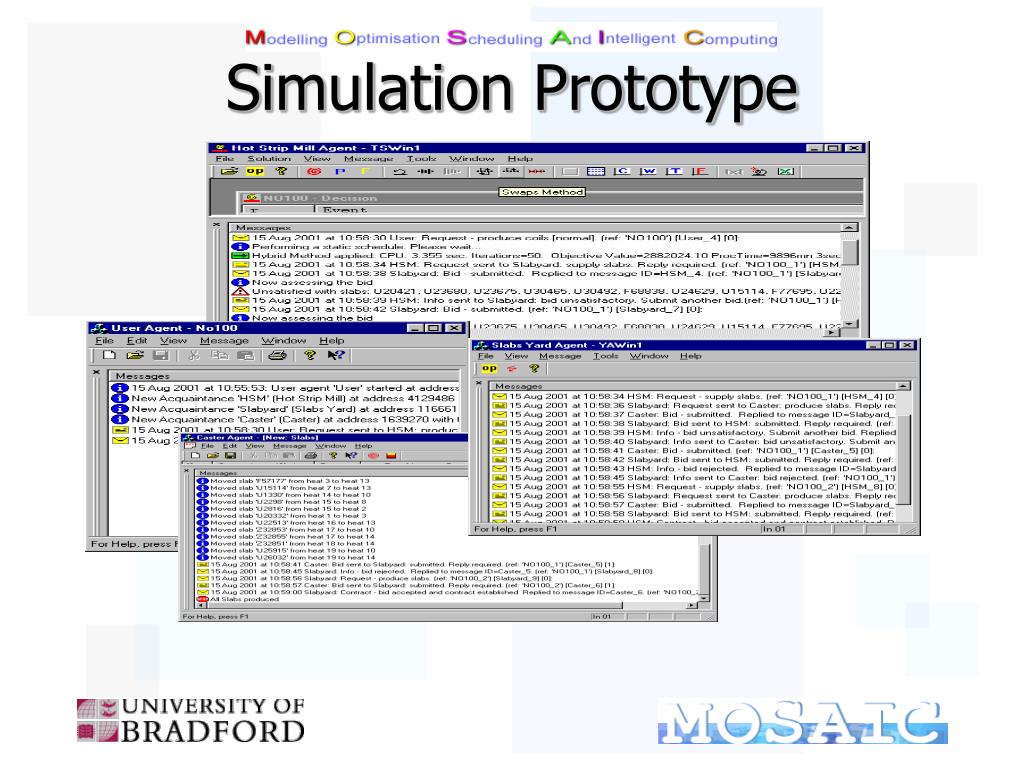Click blue P icon in Hot Strip Mill toolbar
Image resolution: width=1024 pixels, height=768 pixels.
click(x=340, y=171)
